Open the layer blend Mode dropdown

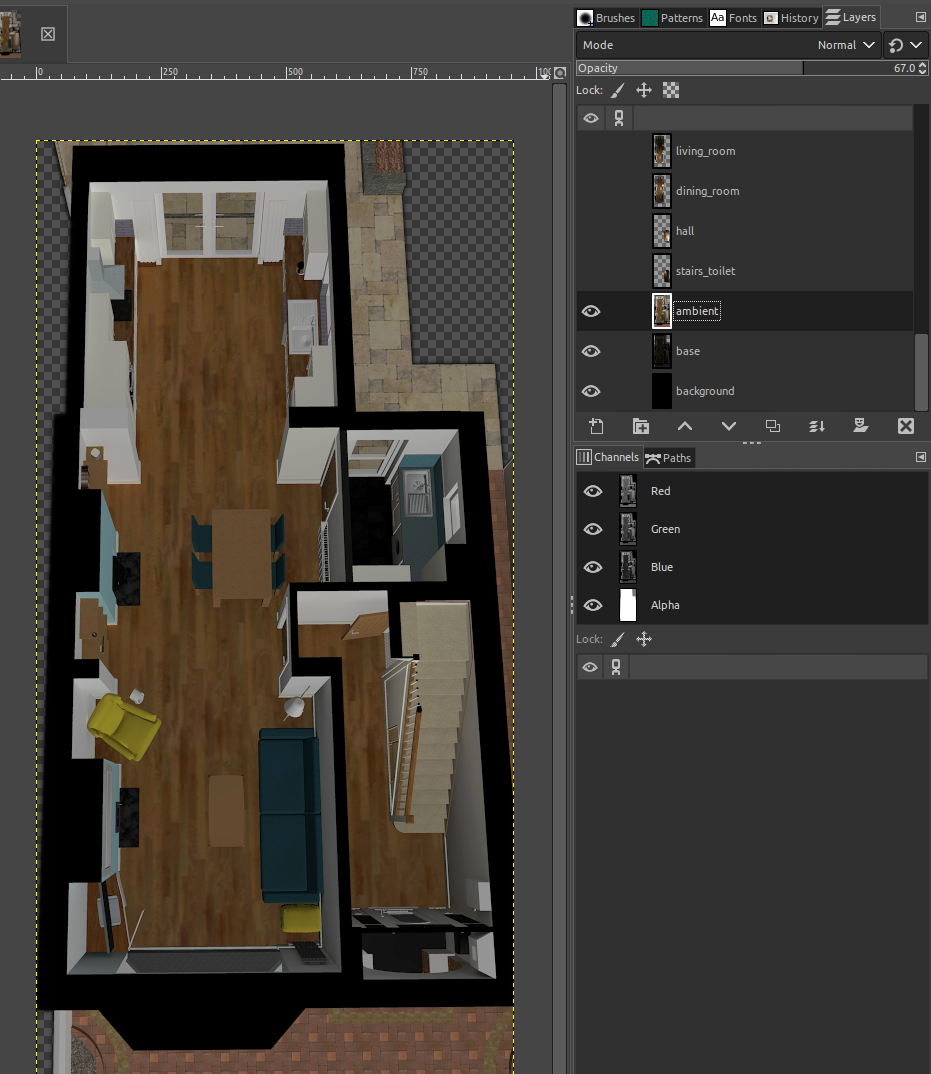pos(845,44)
